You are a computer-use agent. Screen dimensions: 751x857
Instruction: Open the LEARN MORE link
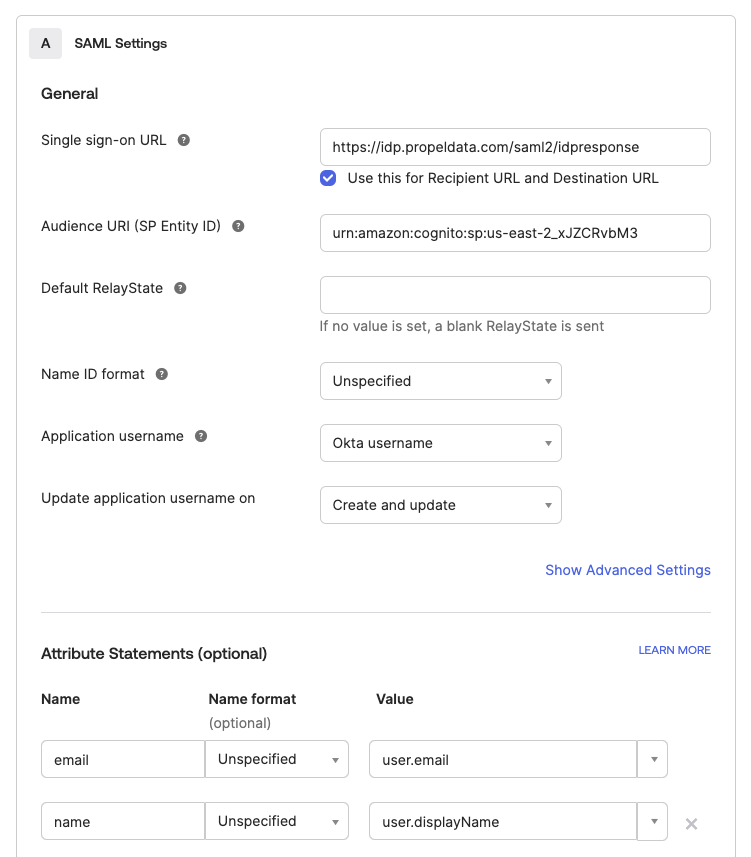(x=674, y=650)
